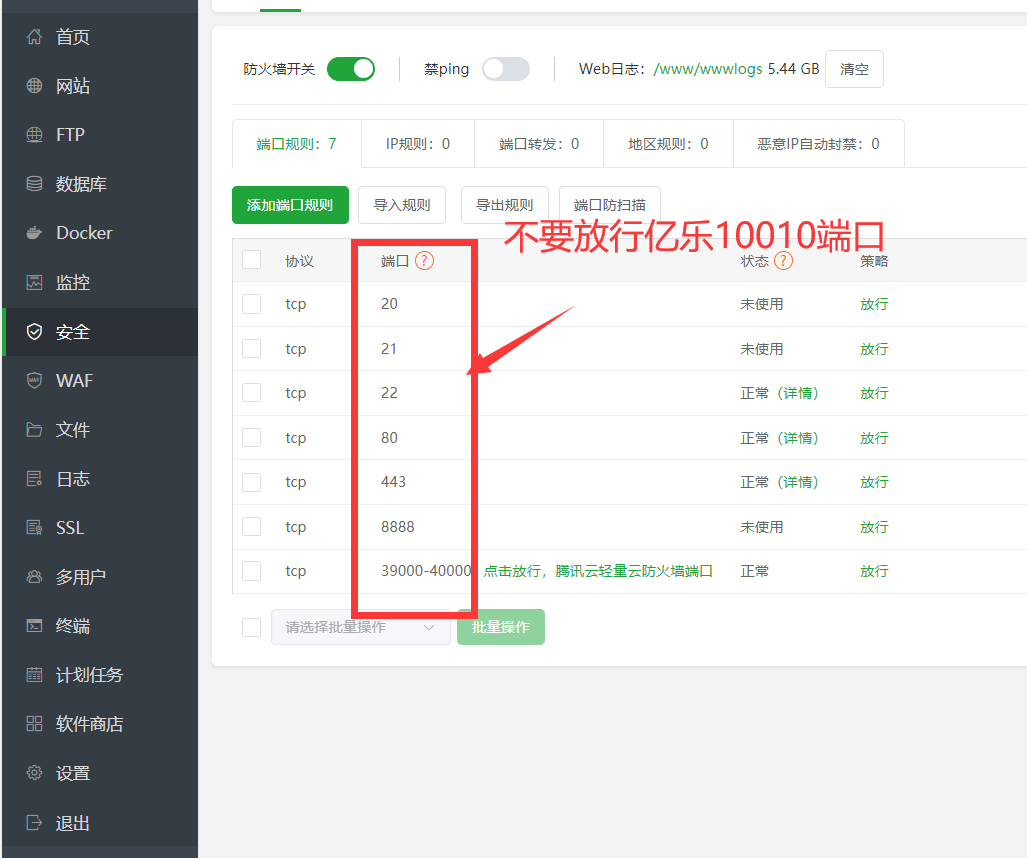1027x858 pixels.
Task: Open the 首页 page from sidebar
Action: coord(60,37)
